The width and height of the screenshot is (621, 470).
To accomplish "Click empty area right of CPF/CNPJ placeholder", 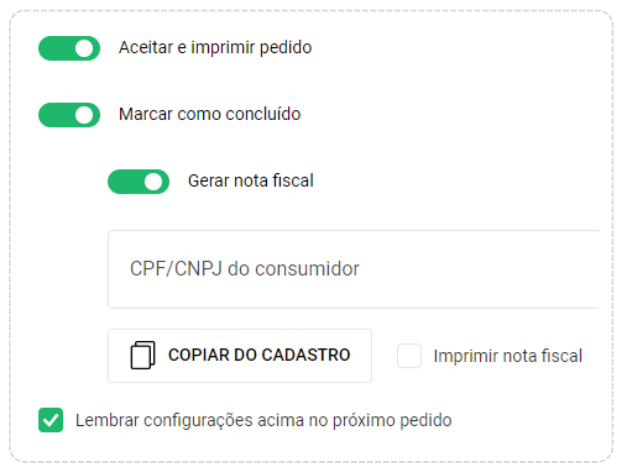I will pyautogui.click(x=490, y=269).
